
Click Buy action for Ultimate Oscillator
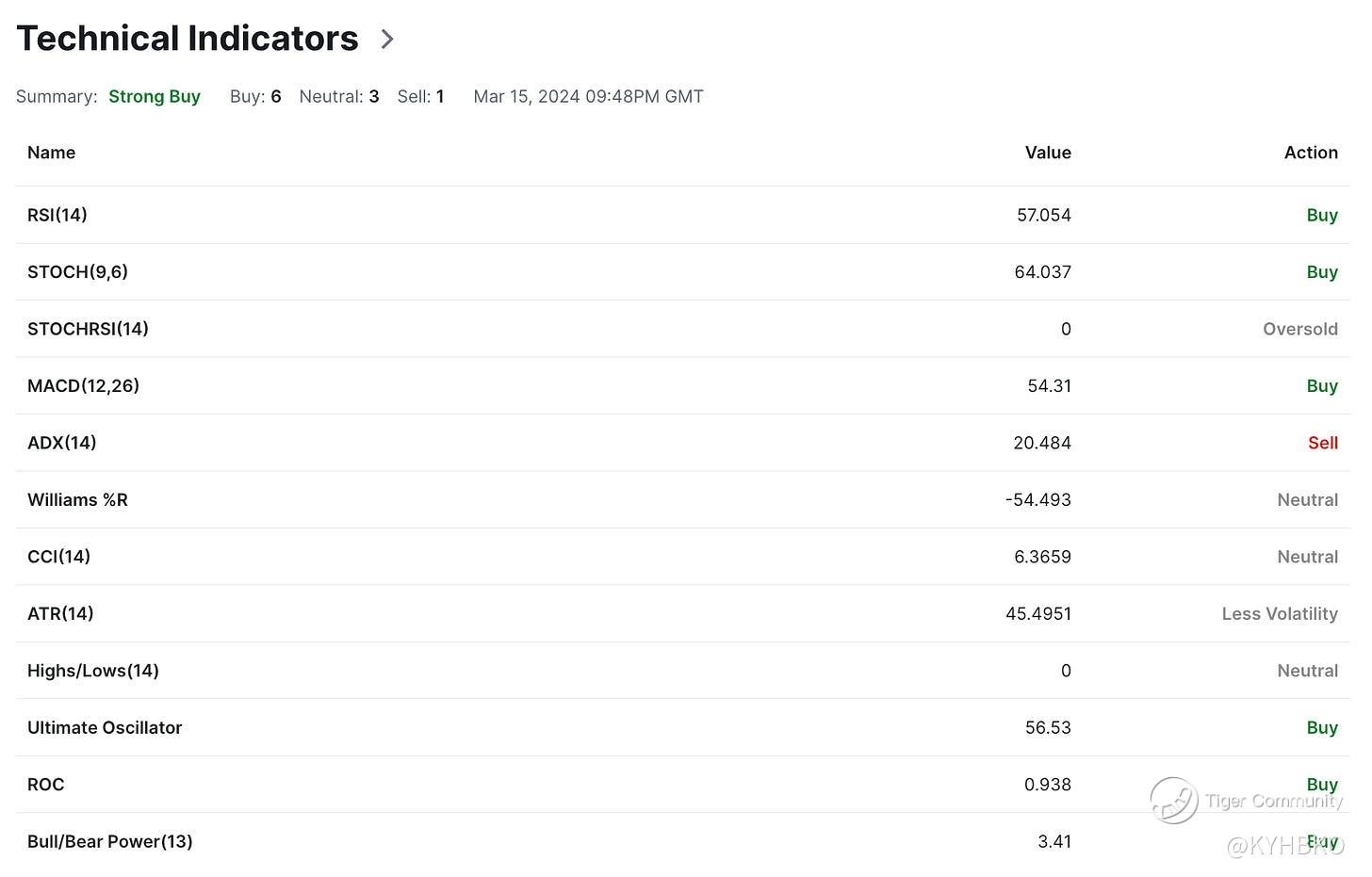[1322, 728]
